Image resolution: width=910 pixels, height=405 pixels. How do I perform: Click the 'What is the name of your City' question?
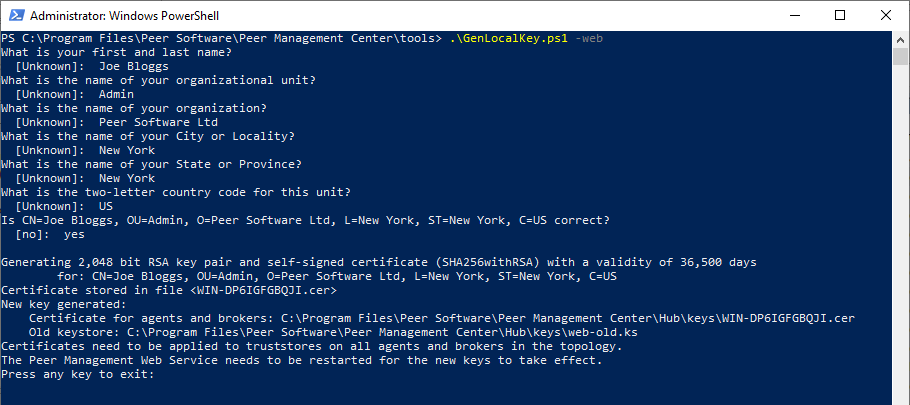tap(148, 136)
